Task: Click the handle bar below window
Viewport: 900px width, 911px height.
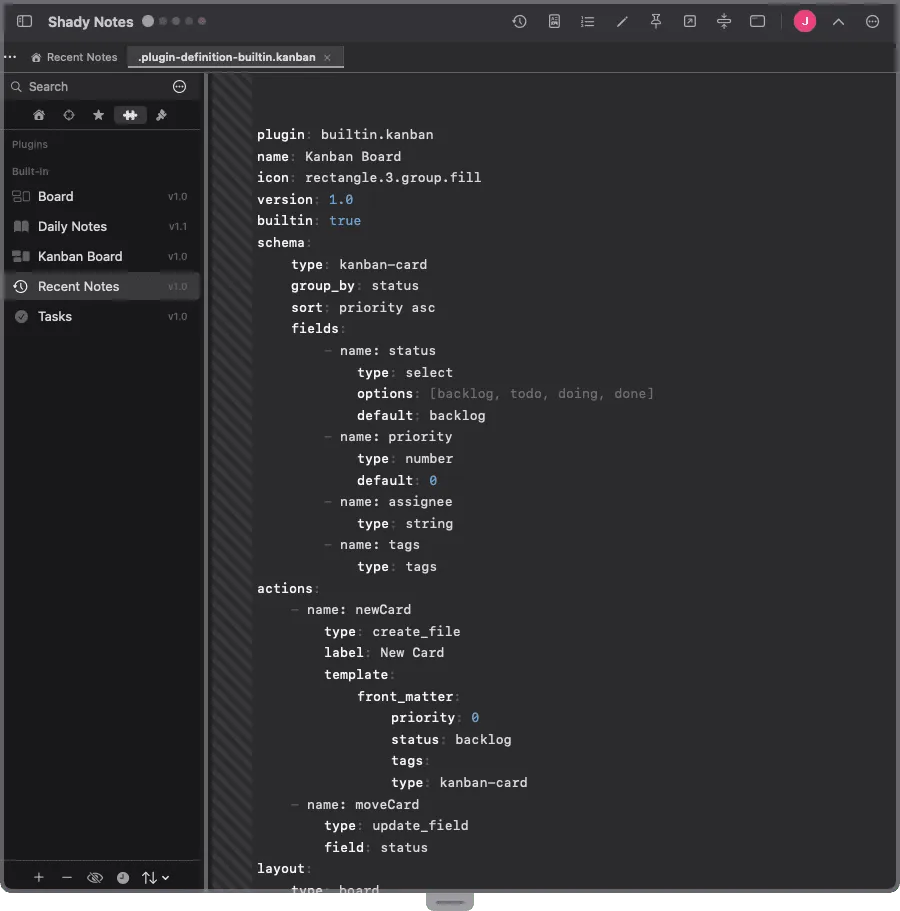Action: [x=450, y=902]
